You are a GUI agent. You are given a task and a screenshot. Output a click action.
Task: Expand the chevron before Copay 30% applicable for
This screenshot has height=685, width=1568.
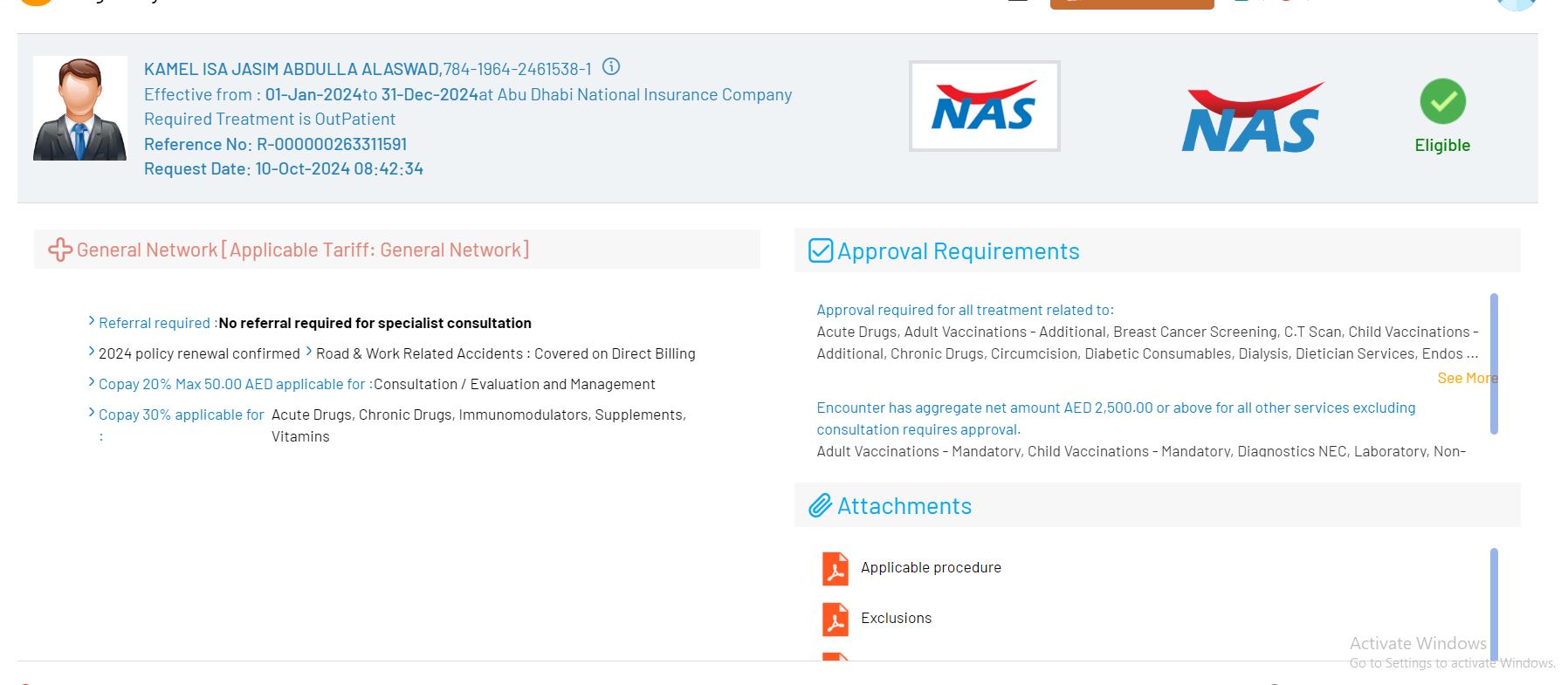tap(92, 413)
